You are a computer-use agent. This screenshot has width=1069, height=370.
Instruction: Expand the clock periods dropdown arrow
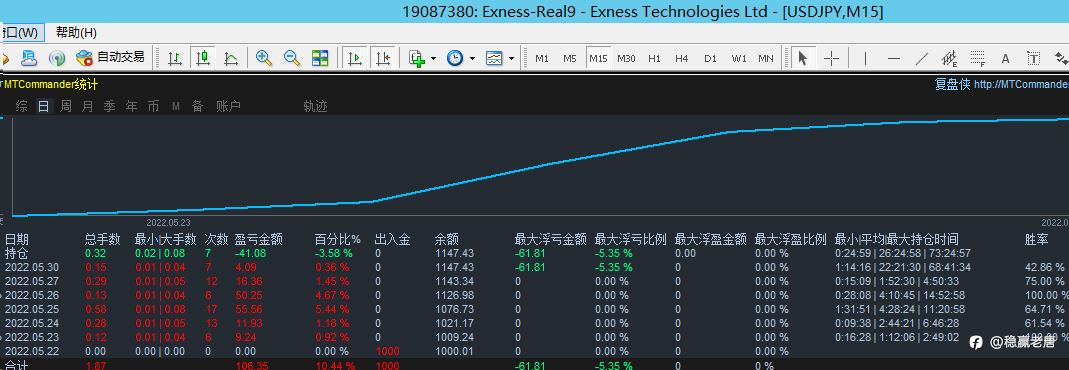472,59
